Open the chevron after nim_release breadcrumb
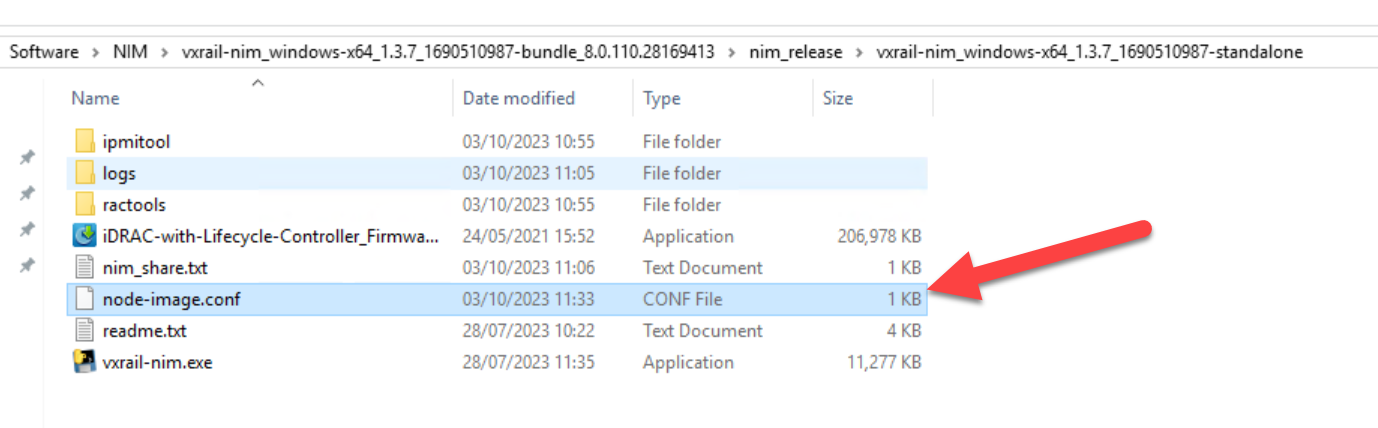The image size is (1378, 428). pyautogui.click(x=860, y=52)
